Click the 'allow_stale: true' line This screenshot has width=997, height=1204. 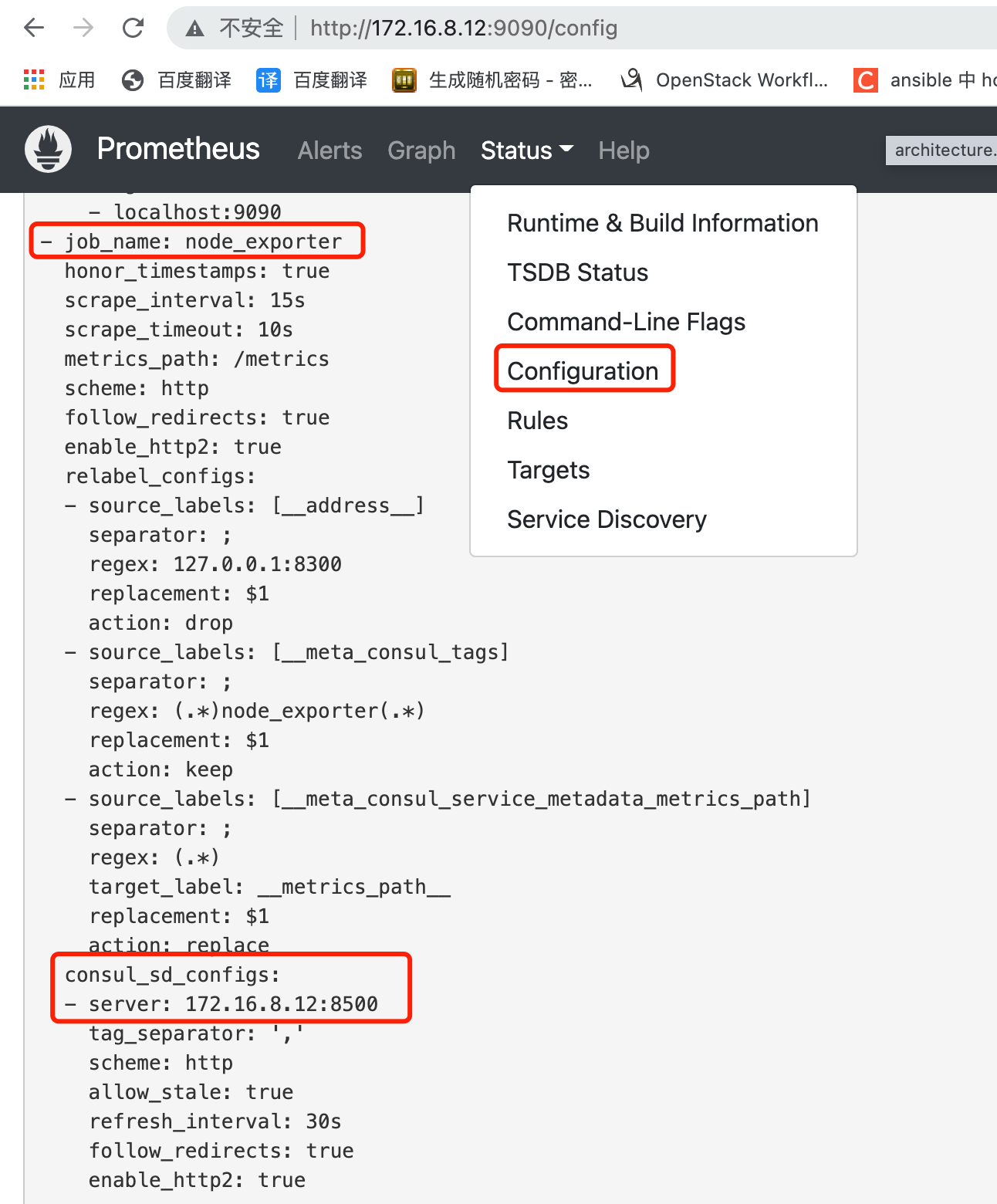[x=191, y=1092]
